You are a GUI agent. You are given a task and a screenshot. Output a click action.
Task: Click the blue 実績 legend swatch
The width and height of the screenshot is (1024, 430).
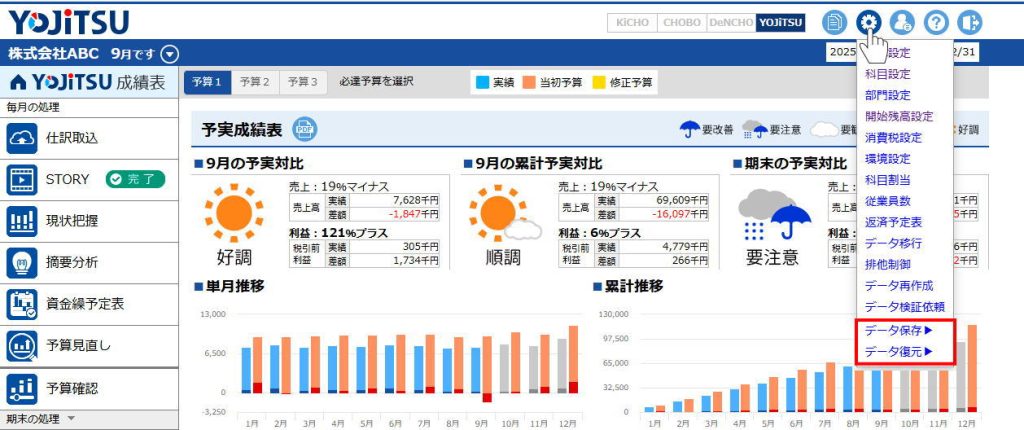point(483,83)
